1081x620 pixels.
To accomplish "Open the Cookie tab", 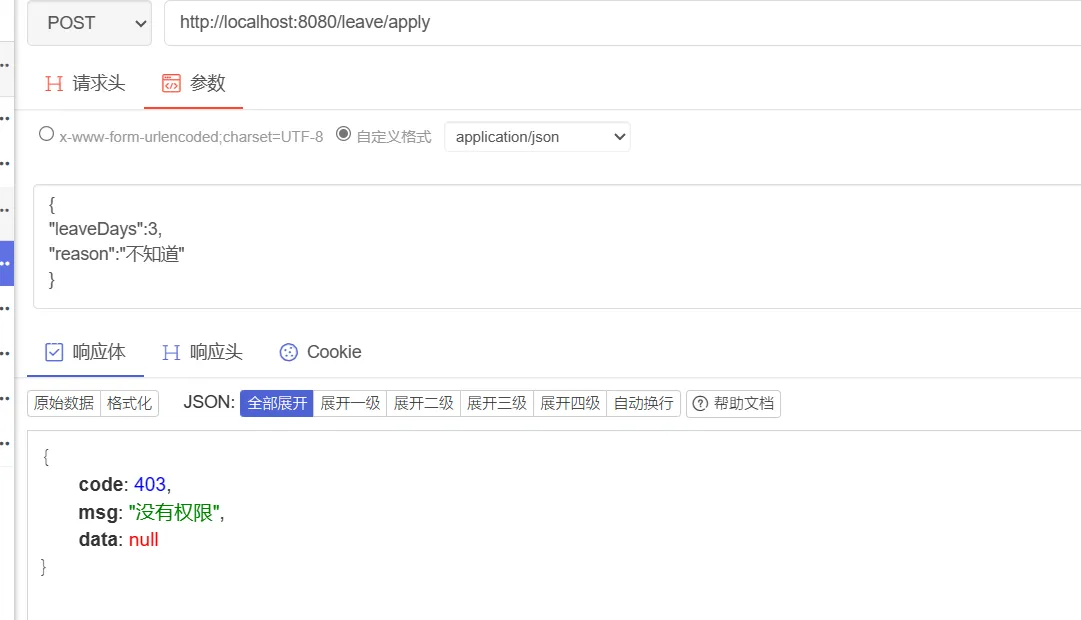I will [x=333, y=352].
